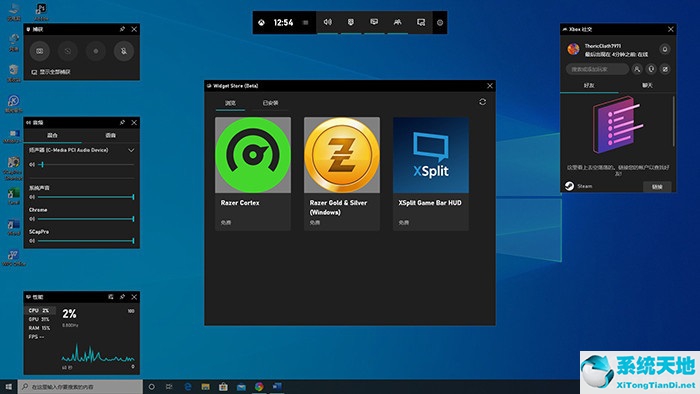Image resolution: width=700 pixels, height=394 pixels.
Task: Mute the Chrome audio icon
Action: 32,219
